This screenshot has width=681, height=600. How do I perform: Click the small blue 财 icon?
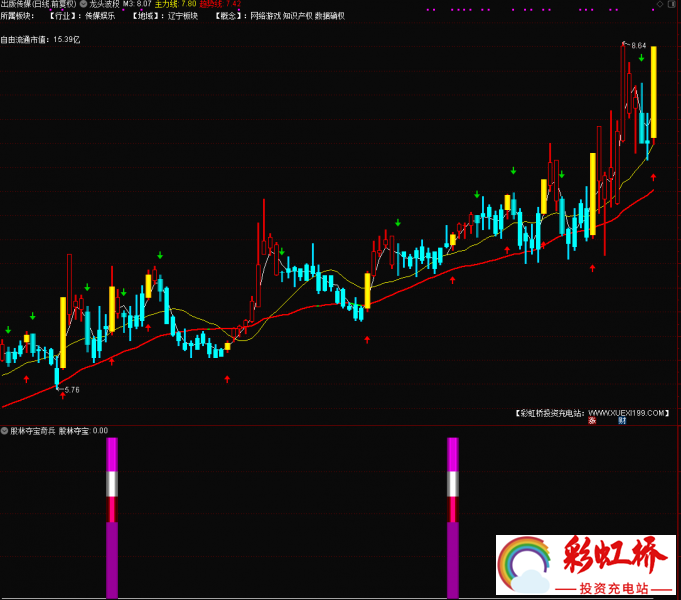[x=622, y=421]
